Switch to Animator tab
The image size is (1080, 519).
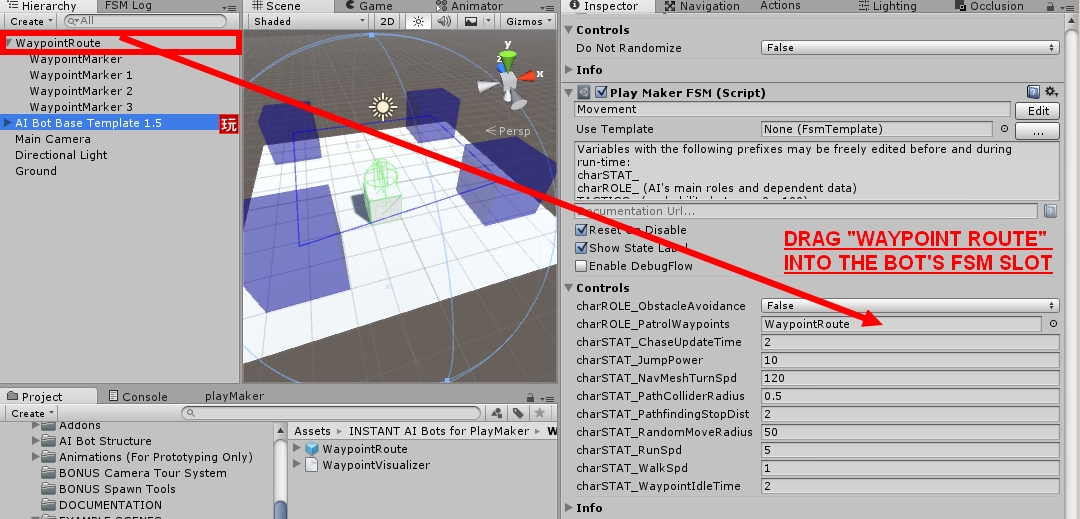(x=470, y=6)
